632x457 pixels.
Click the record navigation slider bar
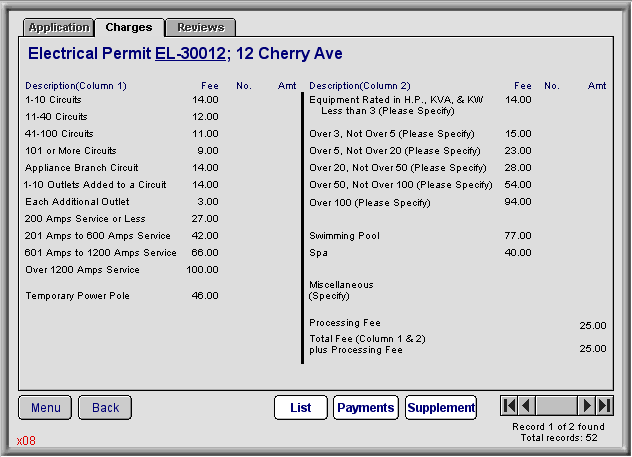coord(557,405)
